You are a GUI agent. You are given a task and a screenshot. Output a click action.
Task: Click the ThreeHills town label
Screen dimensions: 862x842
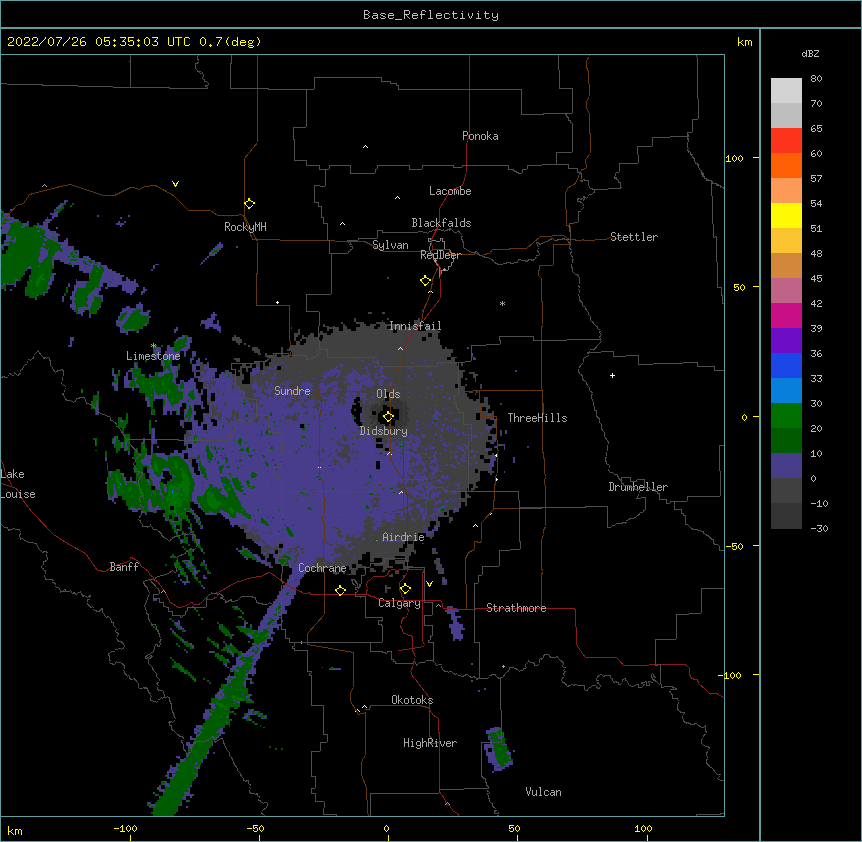tap(537, 418)
